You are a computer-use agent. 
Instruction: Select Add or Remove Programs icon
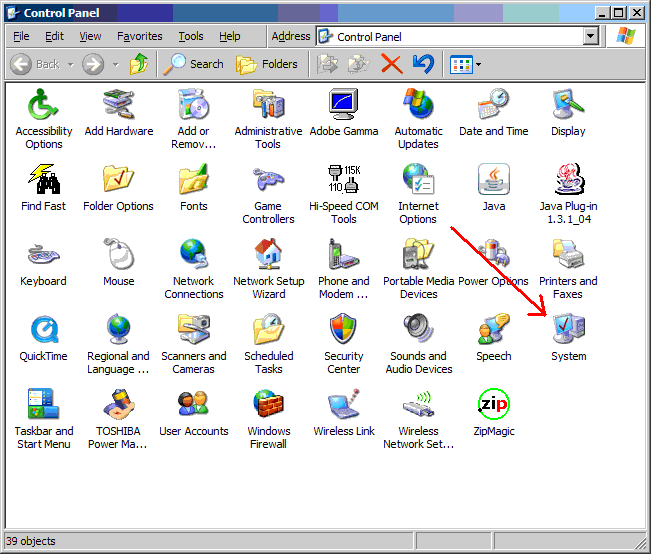click(x=193, y=104)
